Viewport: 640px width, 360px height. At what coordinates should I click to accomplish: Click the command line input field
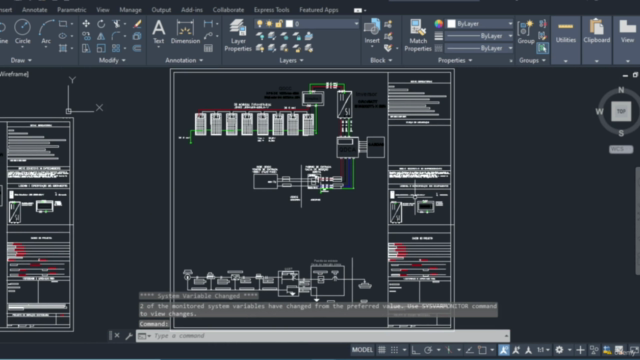(322, 336)
